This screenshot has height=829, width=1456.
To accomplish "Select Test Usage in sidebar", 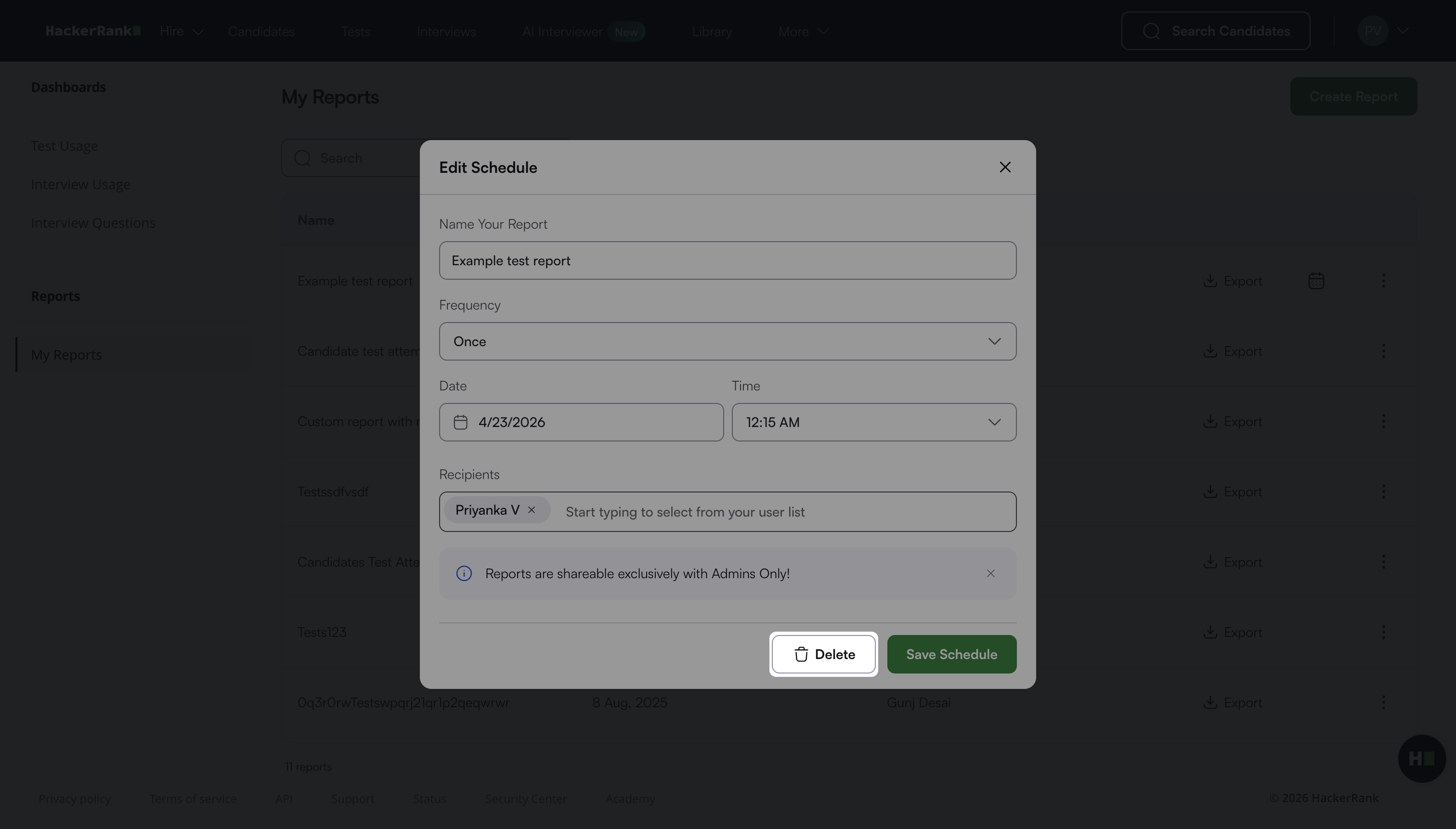I will [65, 146].
